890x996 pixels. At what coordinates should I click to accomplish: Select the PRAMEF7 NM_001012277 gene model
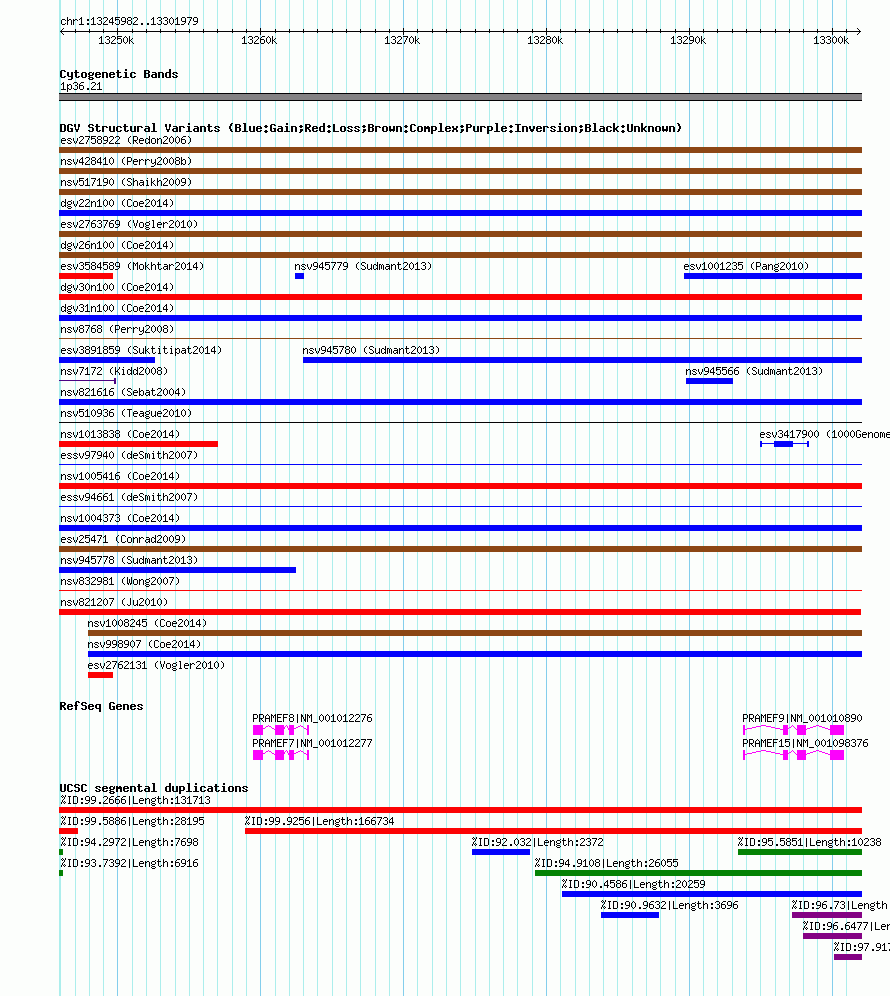281,755
